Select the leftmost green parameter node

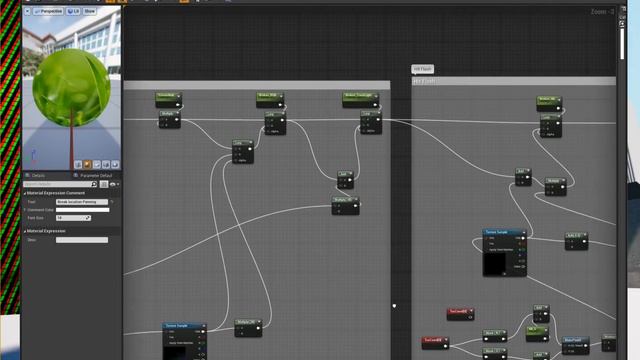[x=169, y=100]
